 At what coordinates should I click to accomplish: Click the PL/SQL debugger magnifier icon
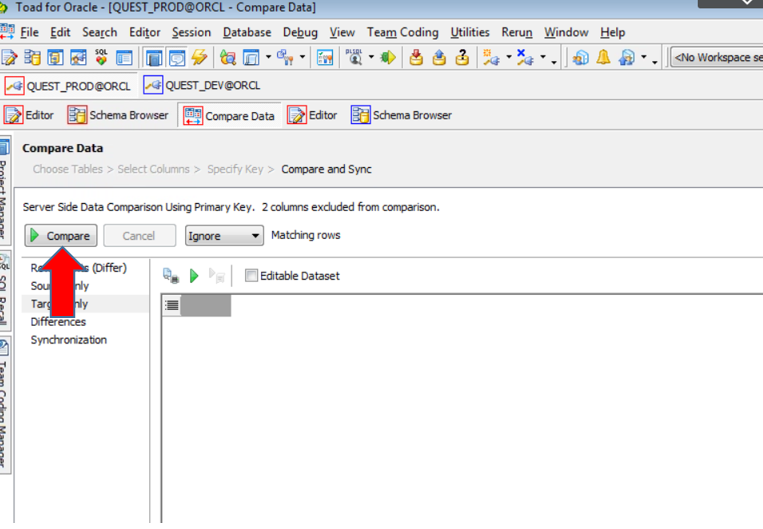pyautogui.click(x=354, y=57)
